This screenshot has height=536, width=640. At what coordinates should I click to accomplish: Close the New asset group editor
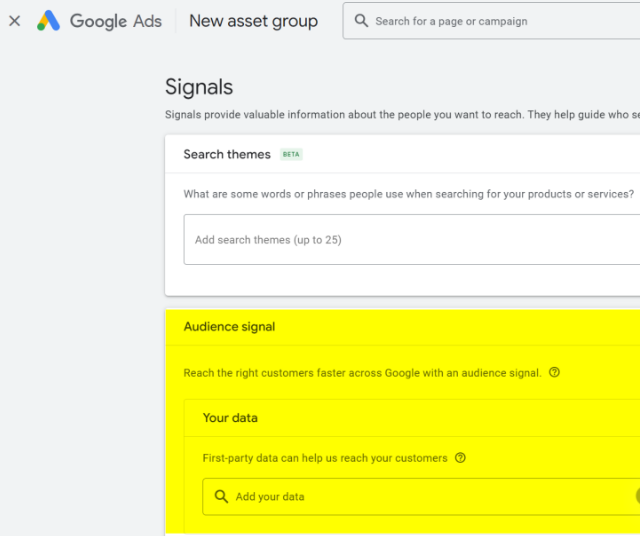[15, 21]
